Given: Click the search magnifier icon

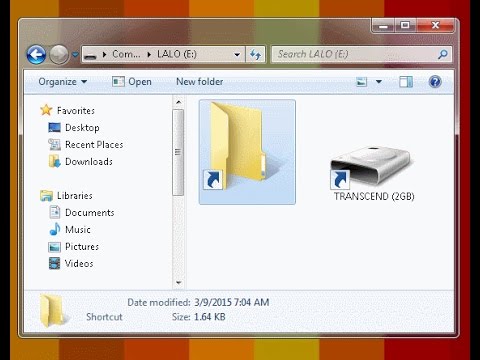Looking at the screenshot, I should [442, 54].
